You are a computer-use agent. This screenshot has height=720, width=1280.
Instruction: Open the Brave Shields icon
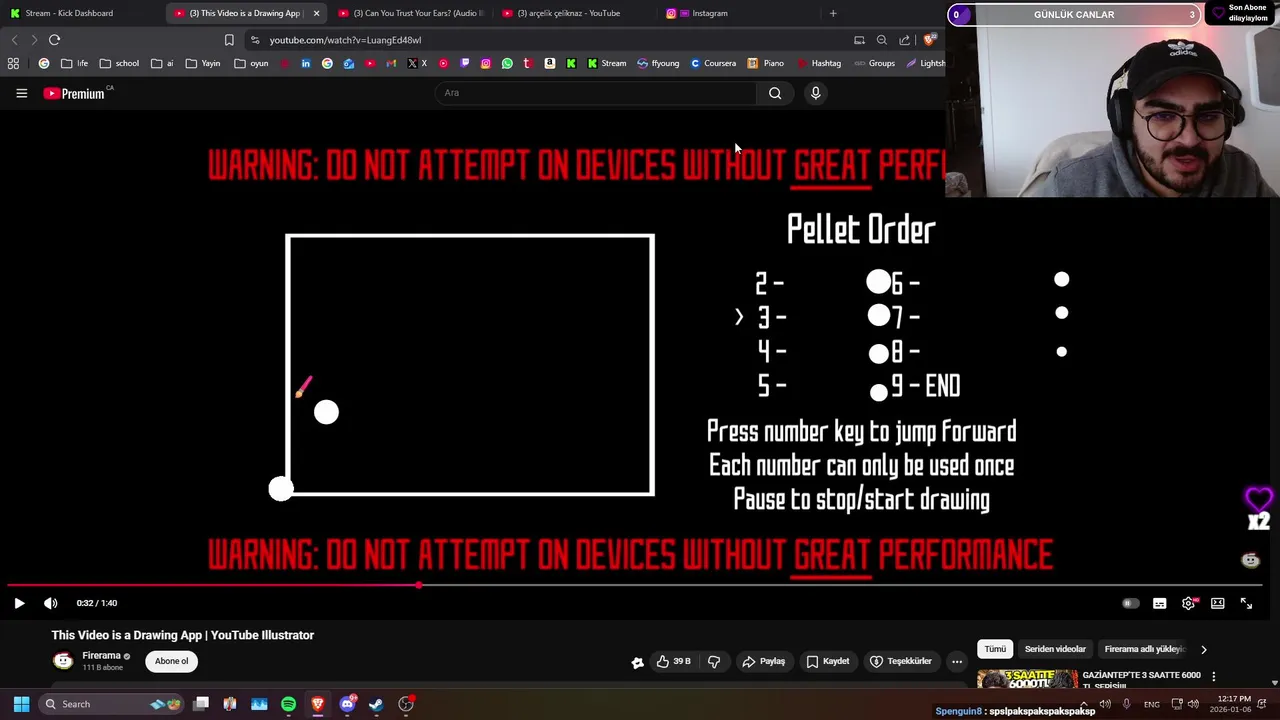pos(929,40)
